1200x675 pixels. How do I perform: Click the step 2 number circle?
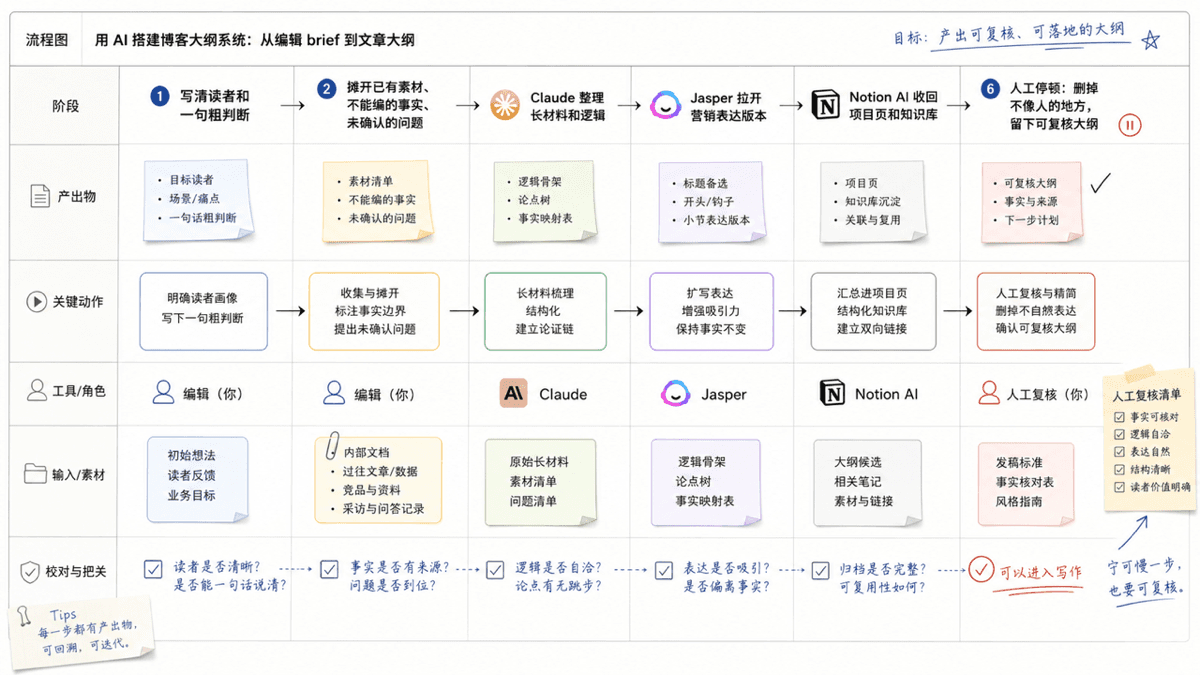tap(327, 89)
